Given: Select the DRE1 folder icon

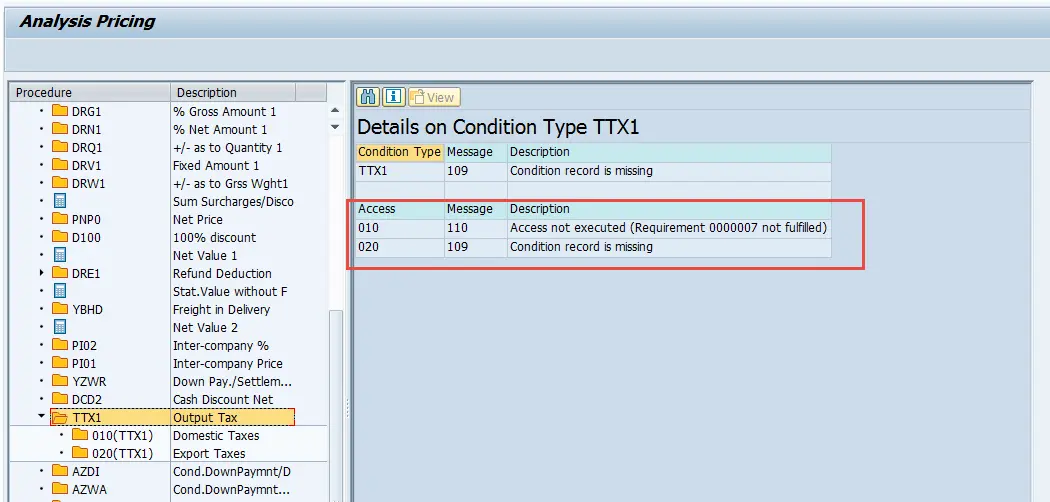Looking at the screenshot, I should pos(60,273).
